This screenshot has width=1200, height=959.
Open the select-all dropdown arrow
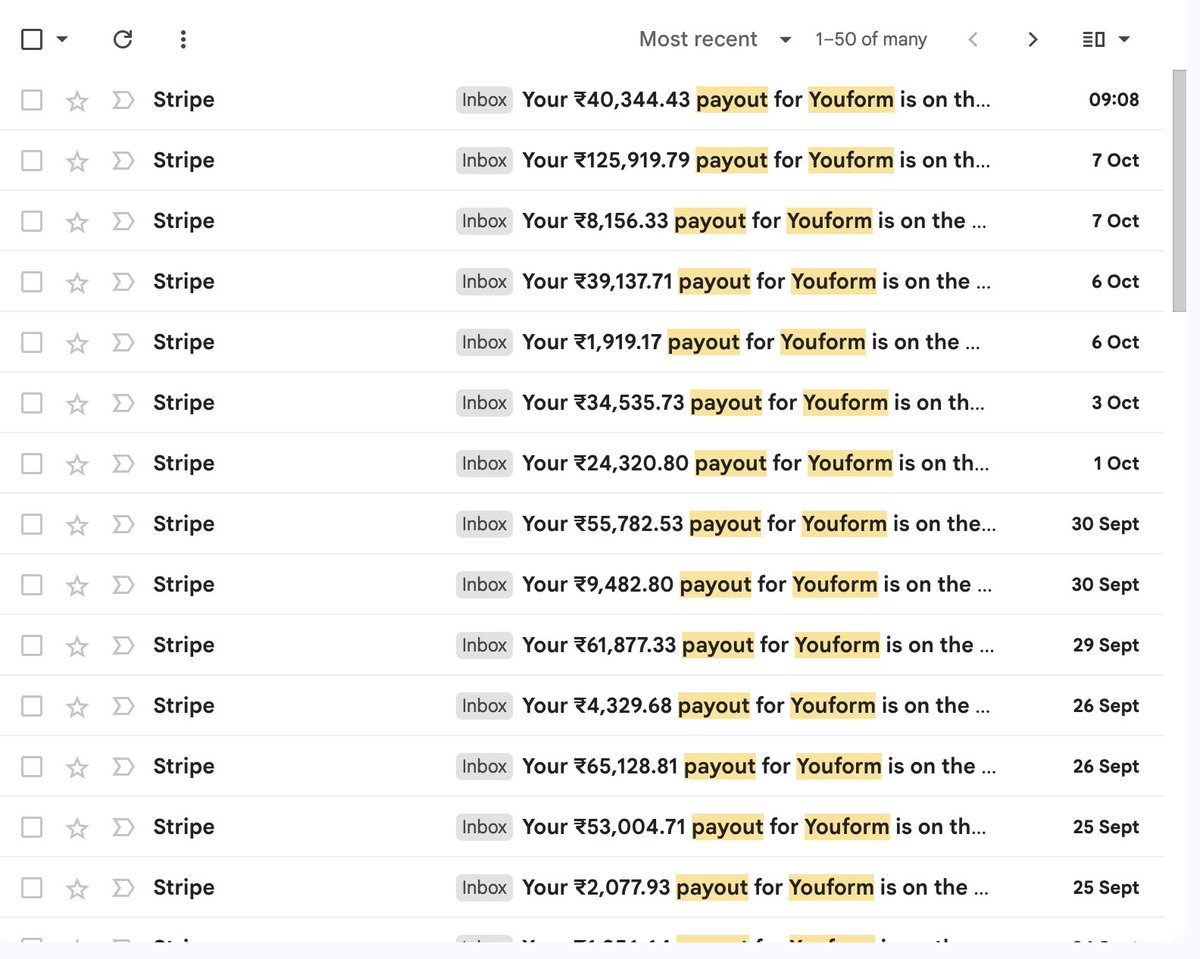pos(62,40)
